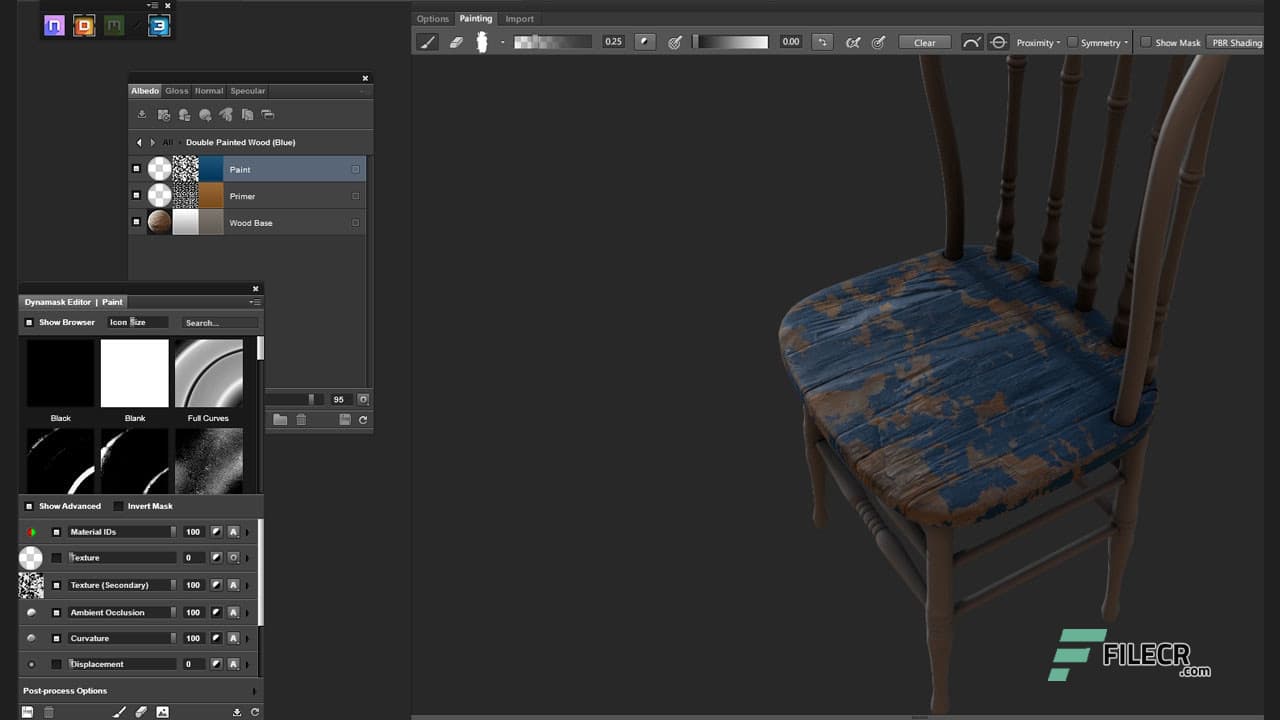This screenshot has width=1280, height=720.
Task: Click the export icon in the Albedo layer toolbar
Action: tap(141, 114)
